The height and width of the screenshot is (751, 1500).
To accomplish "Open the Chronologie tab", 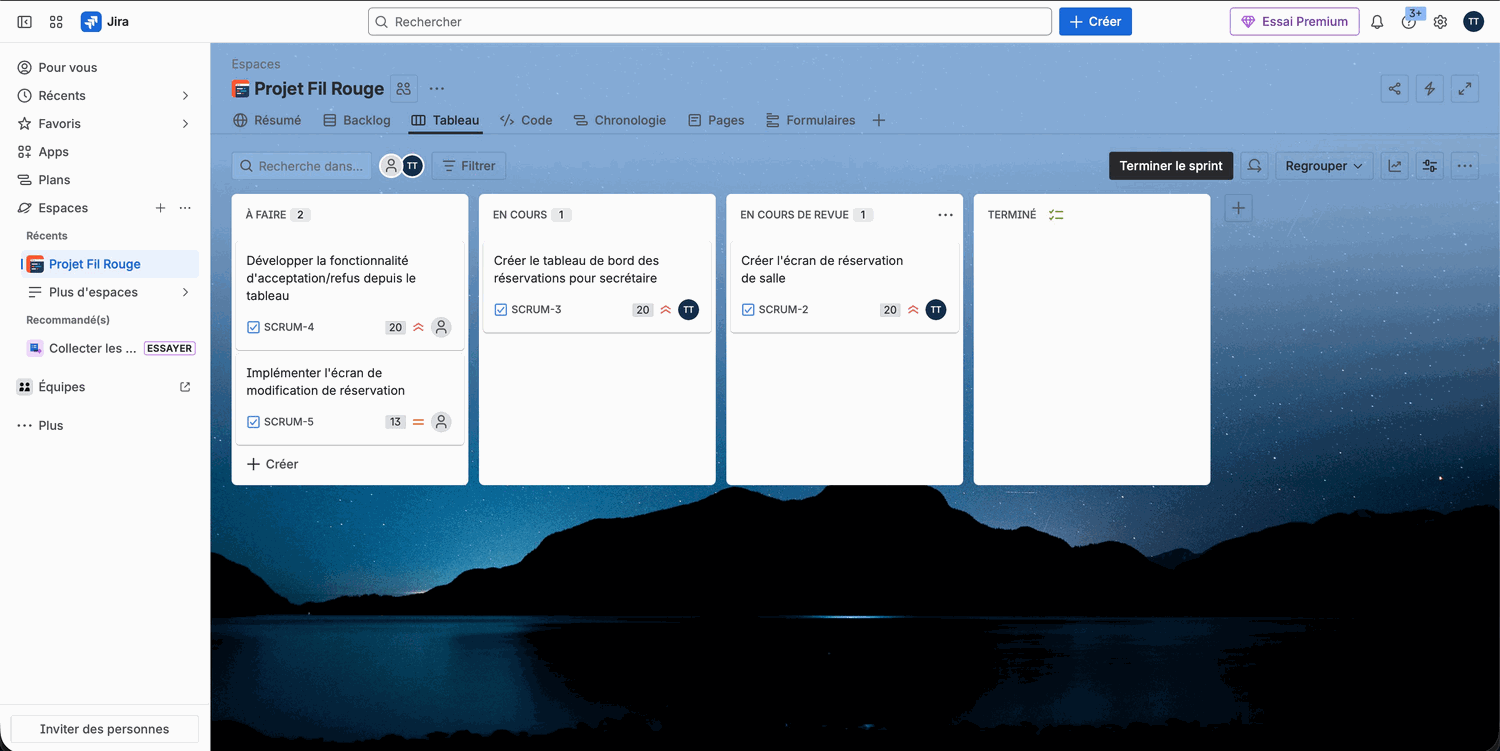I will click(x=620, y=120).
